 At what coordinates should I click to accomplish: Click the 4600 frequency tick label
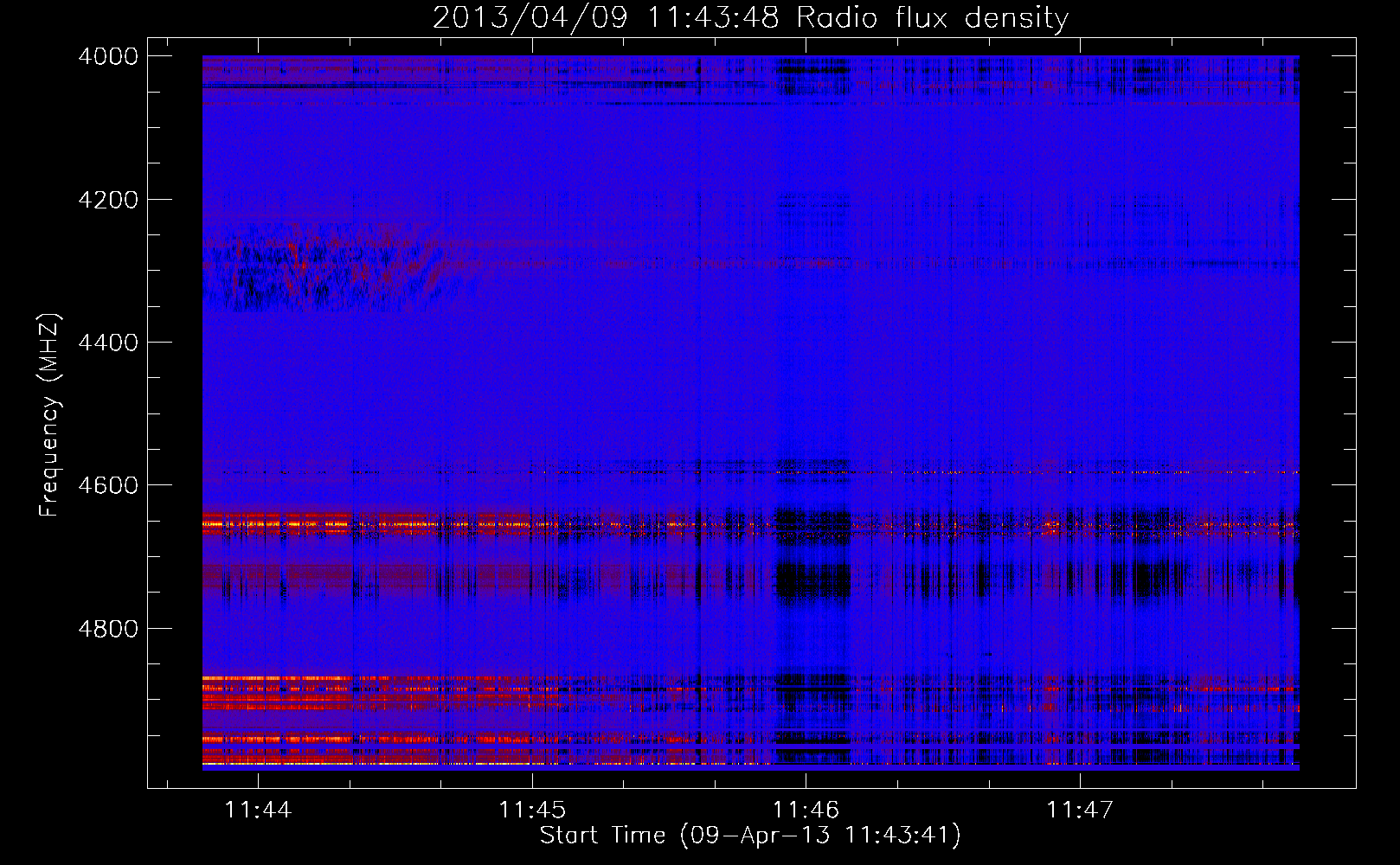[x=108, y=485]
